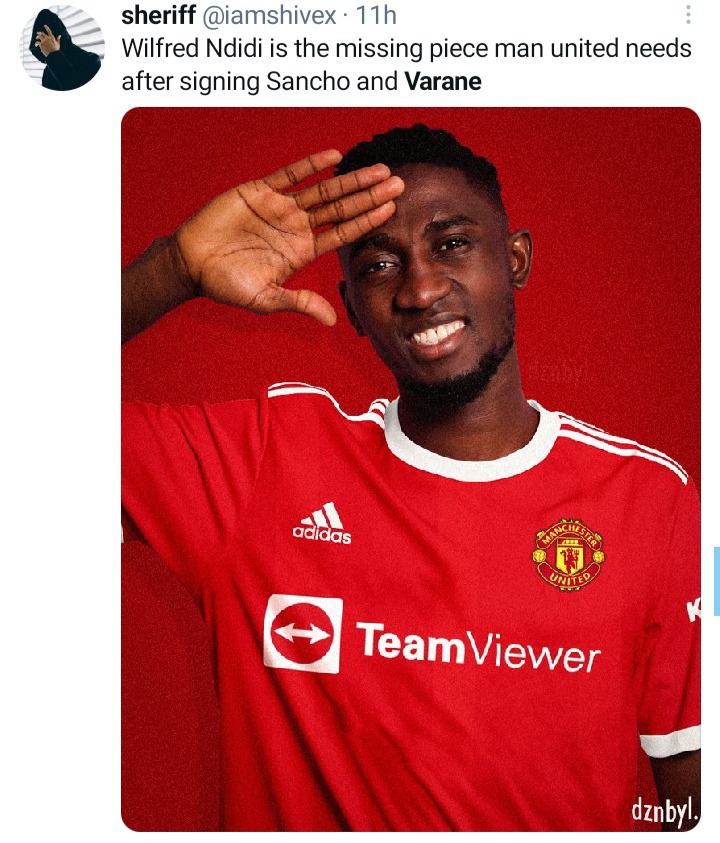Click the "TeamViewer" sponsor wordmark on shirt
The height and width of the screenshot is (843, 720).
[x=477, y=646]
